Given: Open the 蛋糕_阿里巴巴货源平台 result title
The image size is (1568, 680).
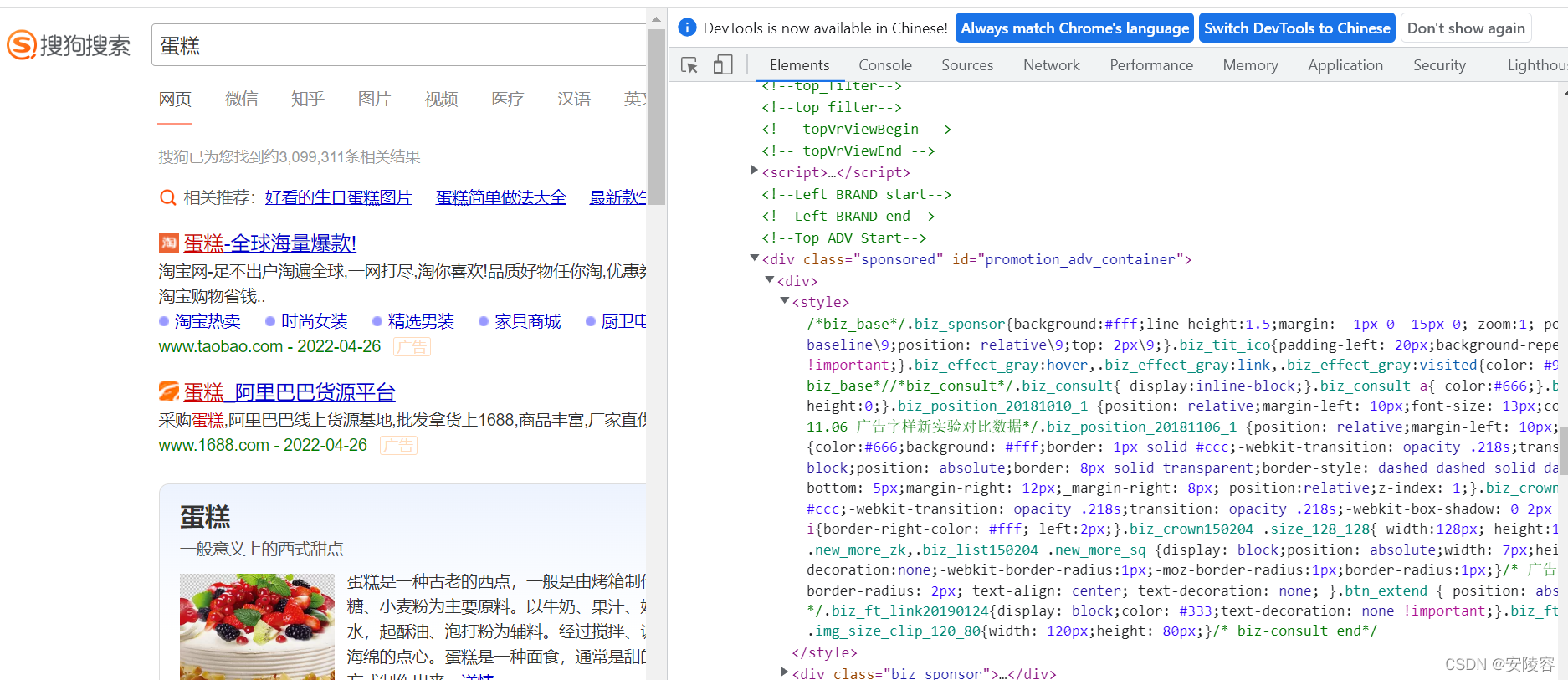Looking at the screenshot, I should click(x=290, y=392).
